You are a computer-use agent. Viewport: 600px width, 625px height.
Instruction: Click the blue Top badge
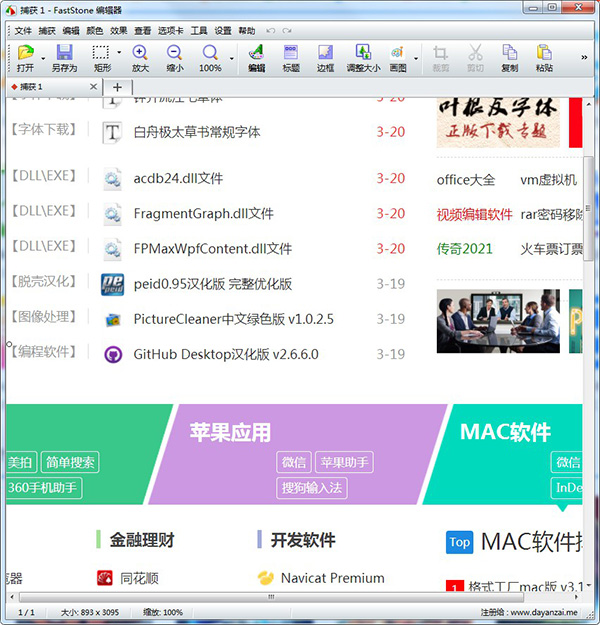point(459,542)
